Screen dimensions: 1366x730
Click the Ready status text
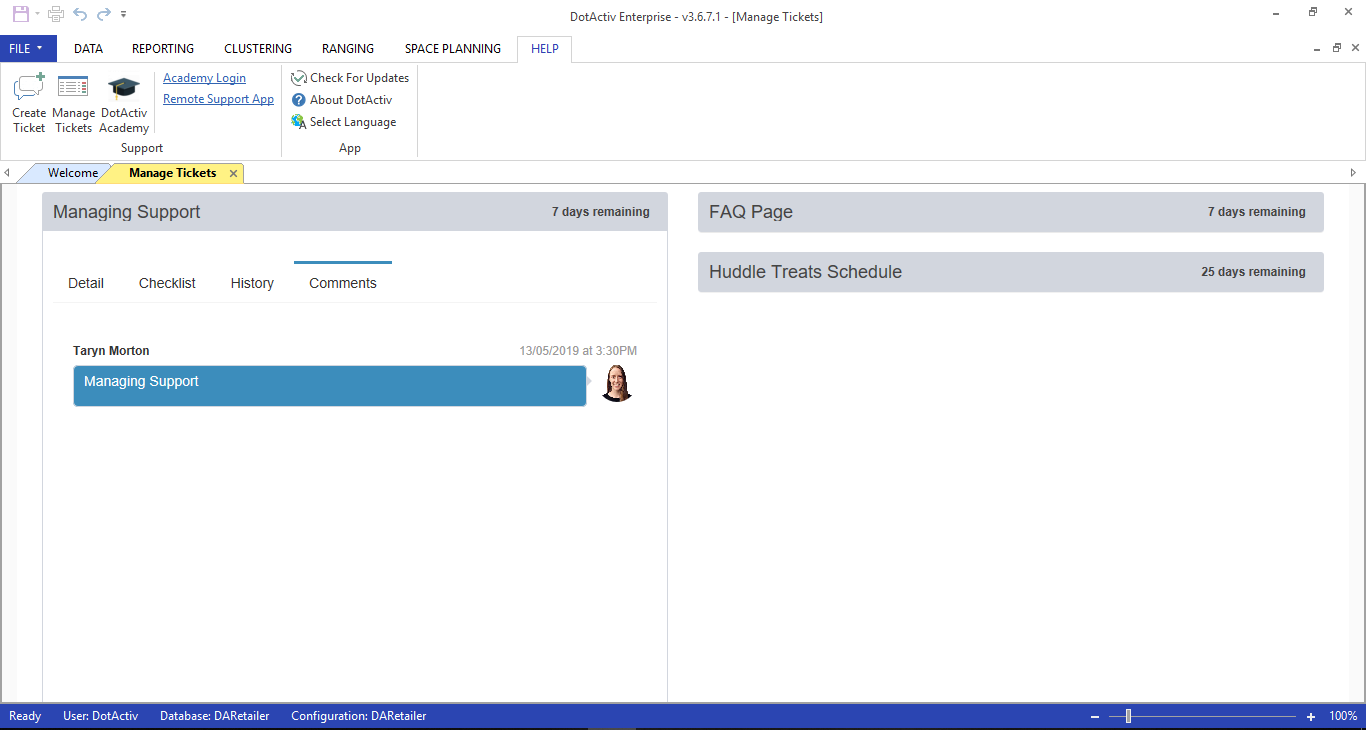[x=25, y=716]
